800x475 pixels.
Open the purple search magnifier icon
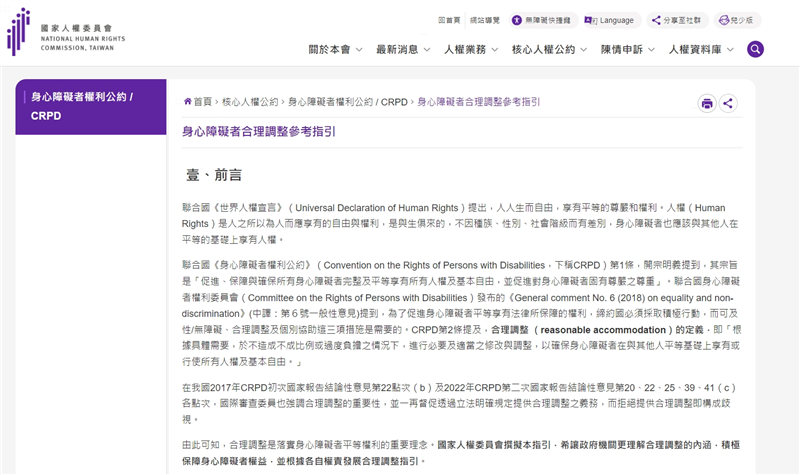[755, 49]
